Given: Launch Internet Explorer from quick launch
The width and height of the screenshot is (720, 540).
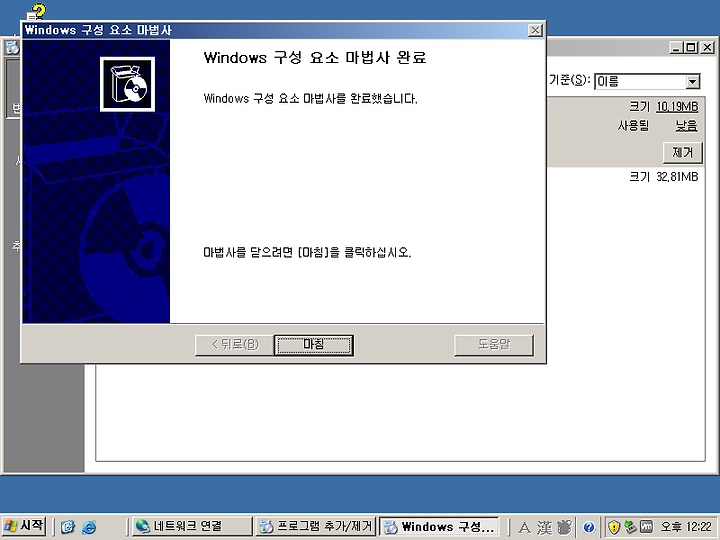Looking at the screenshot, I should tap(89, 527).
